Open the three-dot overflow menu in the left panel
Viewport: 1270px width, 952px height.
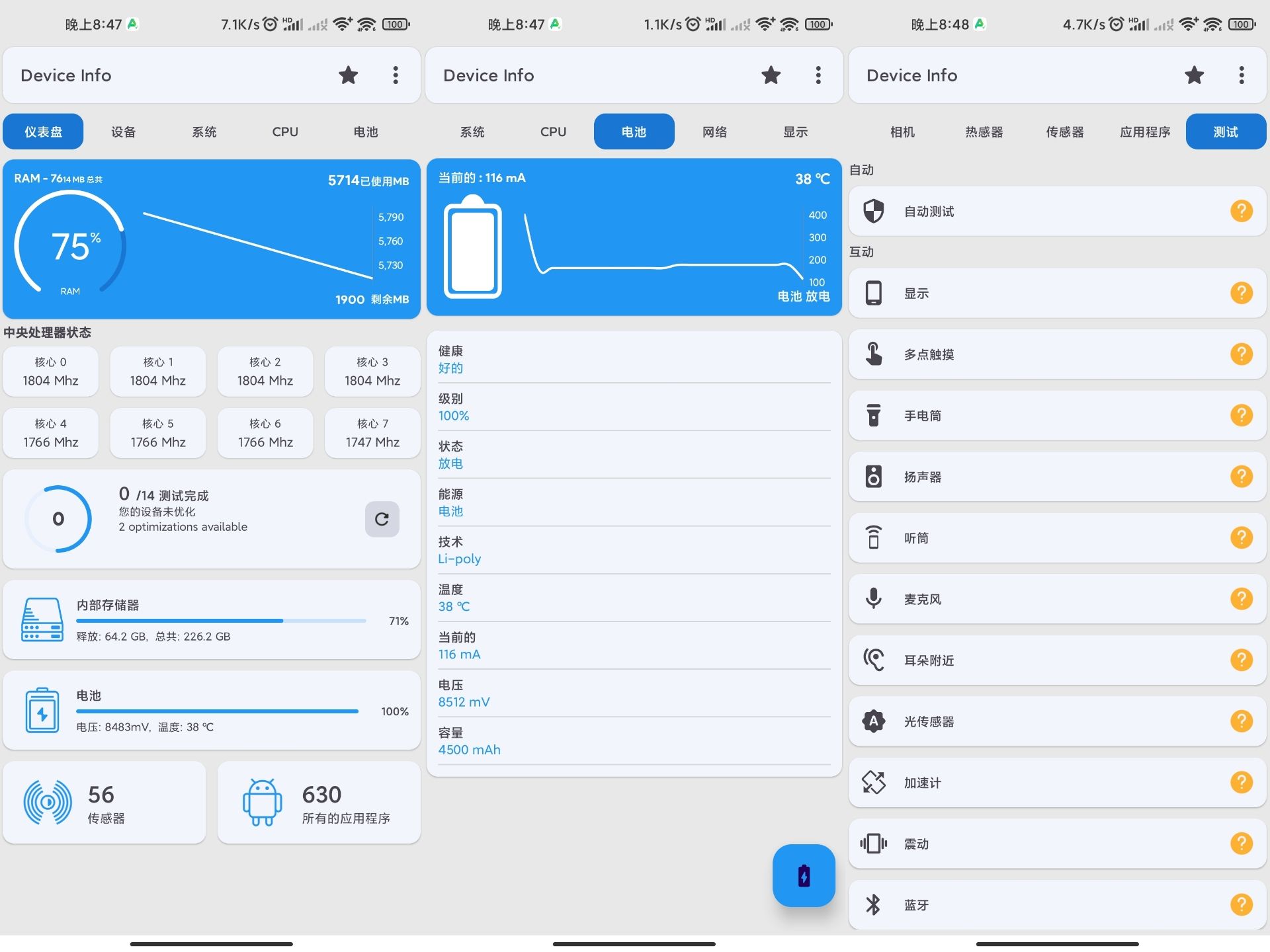click(x=396, y=75)
